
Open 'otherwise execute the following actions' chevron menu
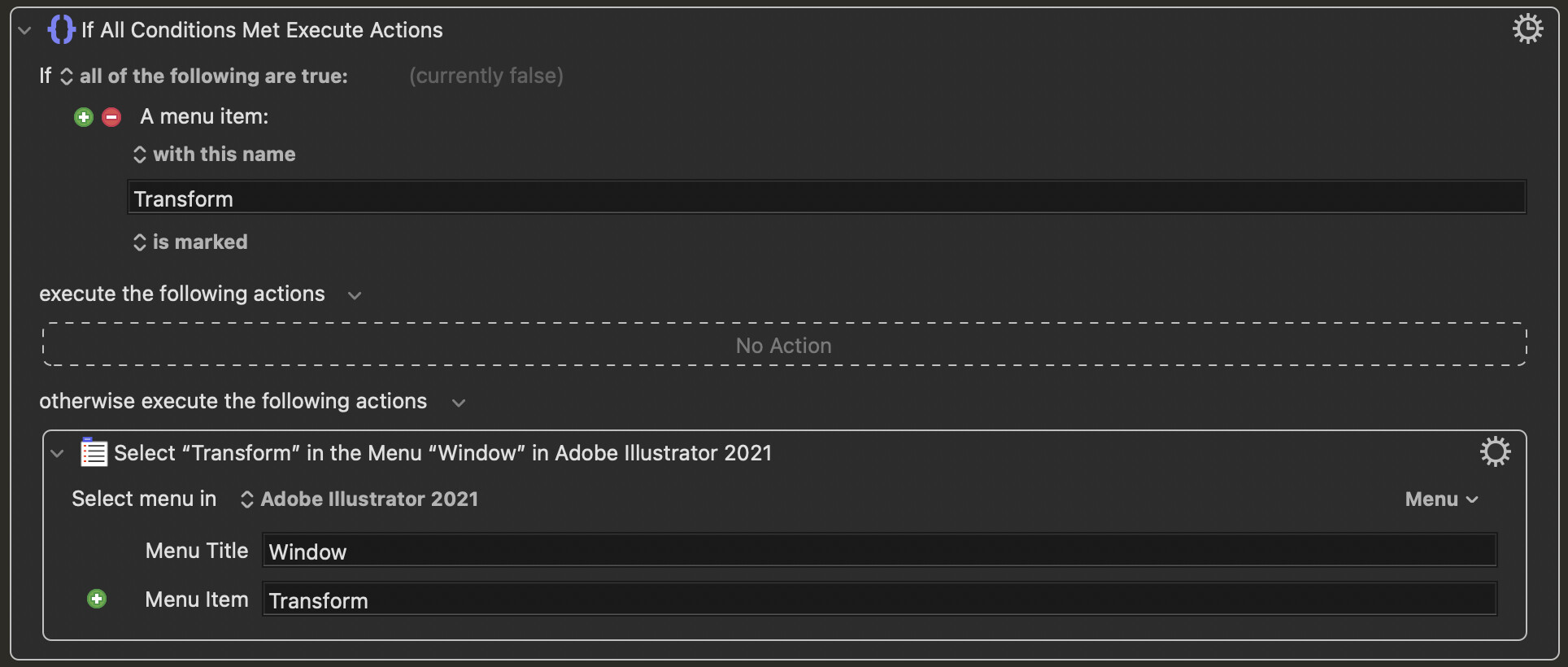pos(459,403)
